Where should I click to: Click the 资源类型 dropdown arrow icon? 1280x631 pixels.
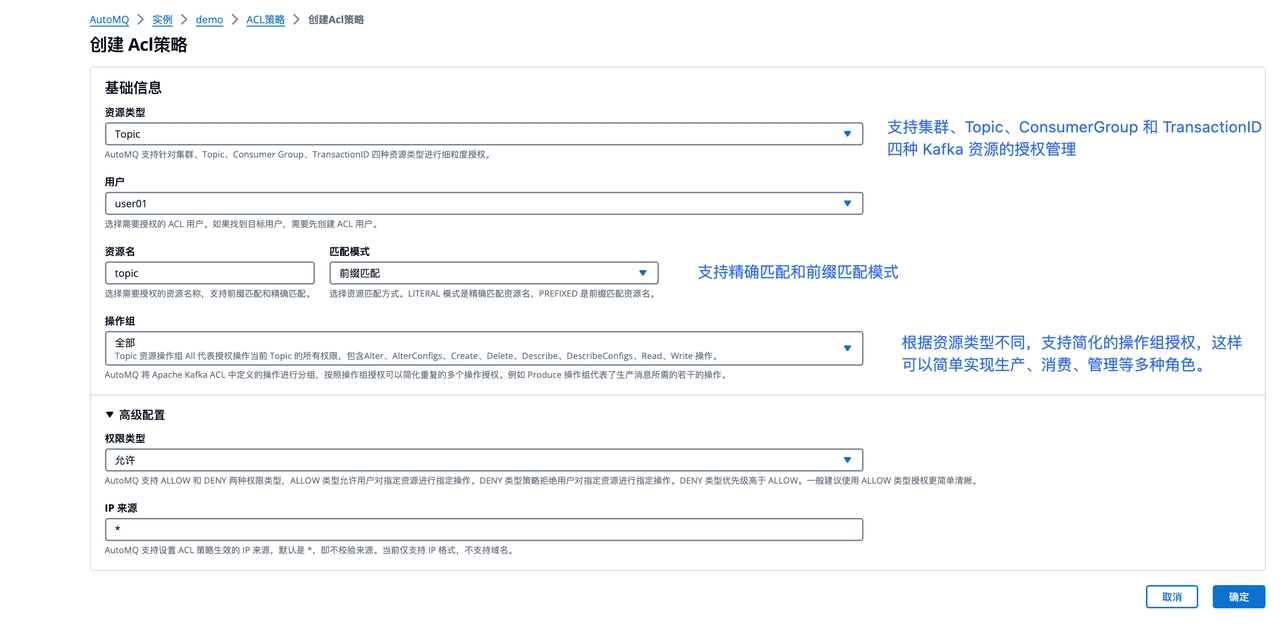click(x=847, y=134)
